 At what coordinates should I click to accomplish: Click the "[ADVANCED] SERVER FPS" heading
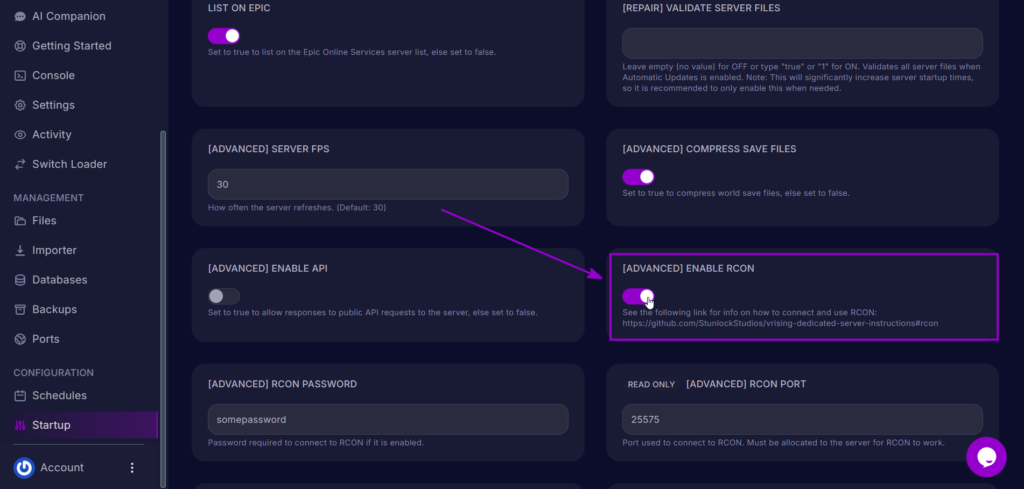[268, 149]
